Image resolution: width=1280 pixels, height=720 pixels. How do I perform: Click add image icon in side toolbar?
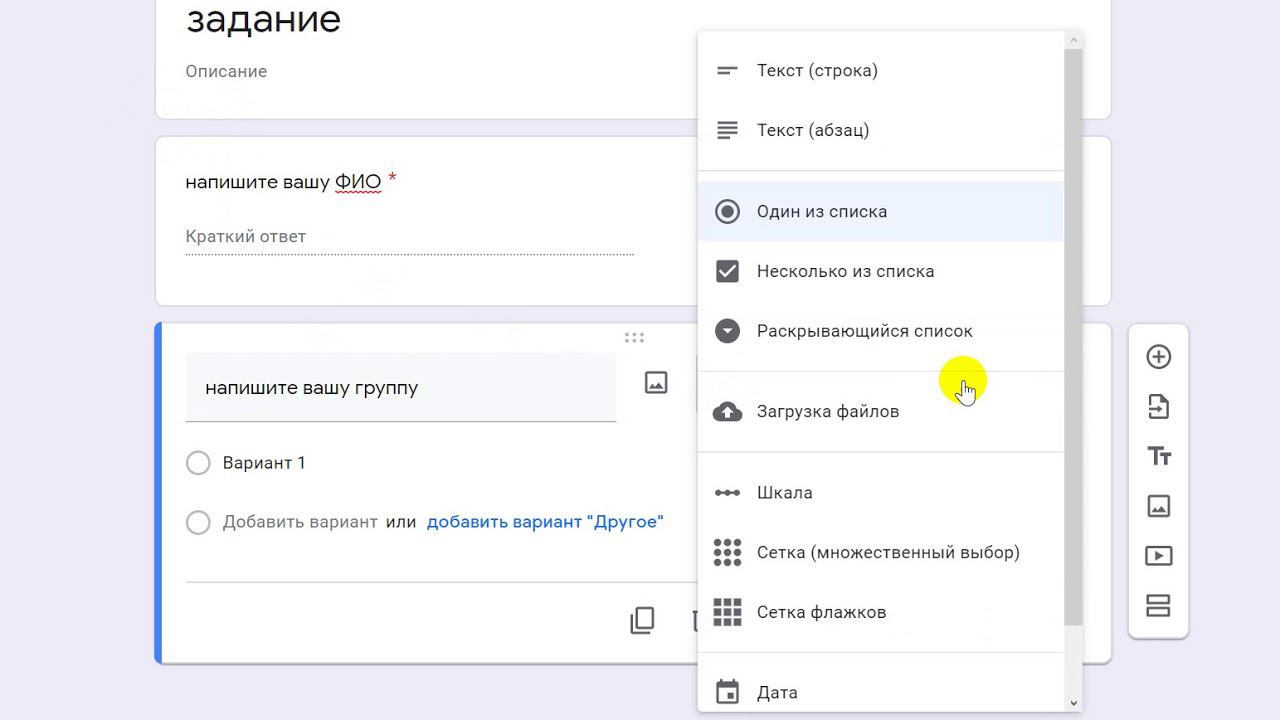1158,506
